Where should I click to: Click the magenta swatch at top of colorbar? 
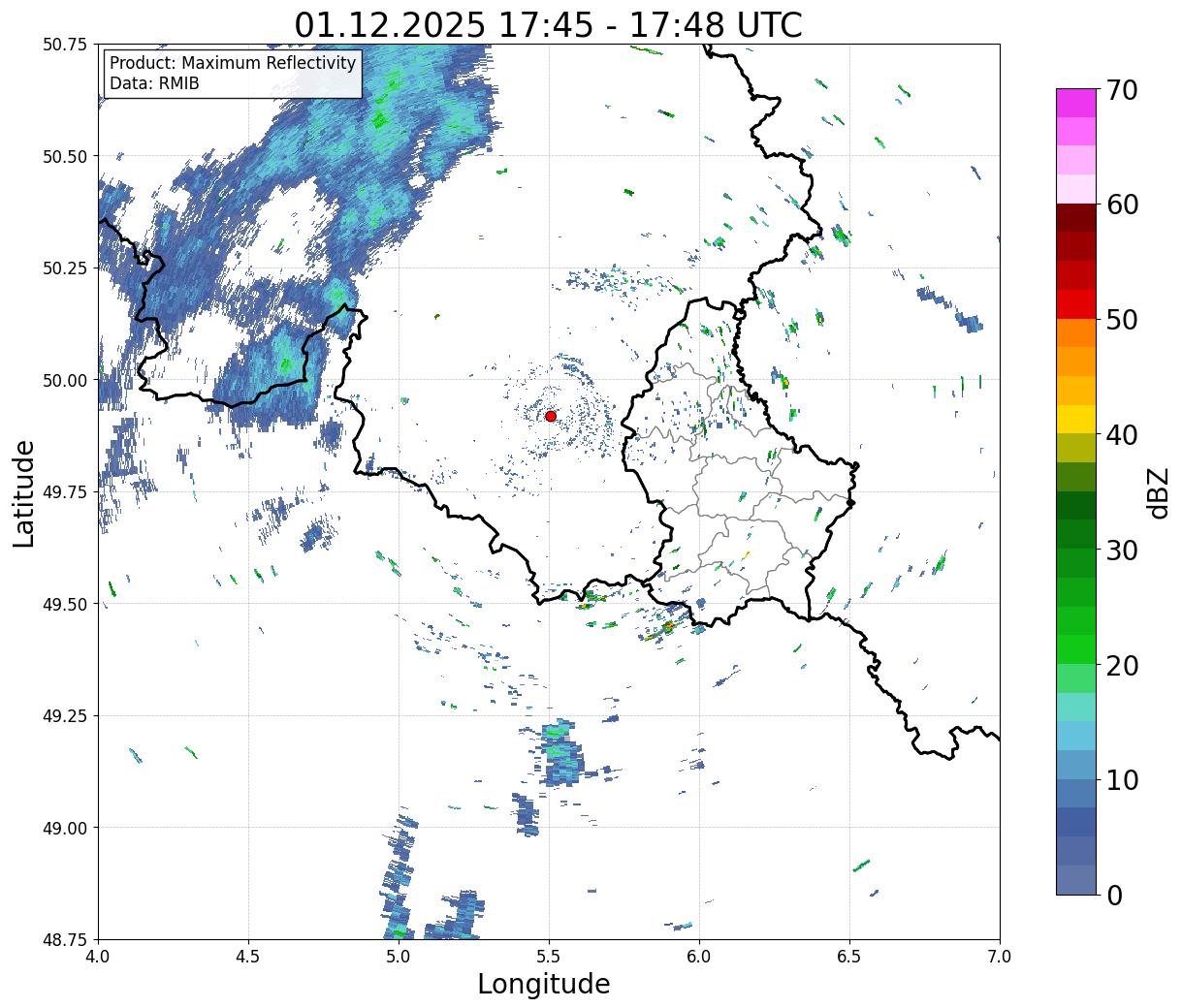(1076, 103)
